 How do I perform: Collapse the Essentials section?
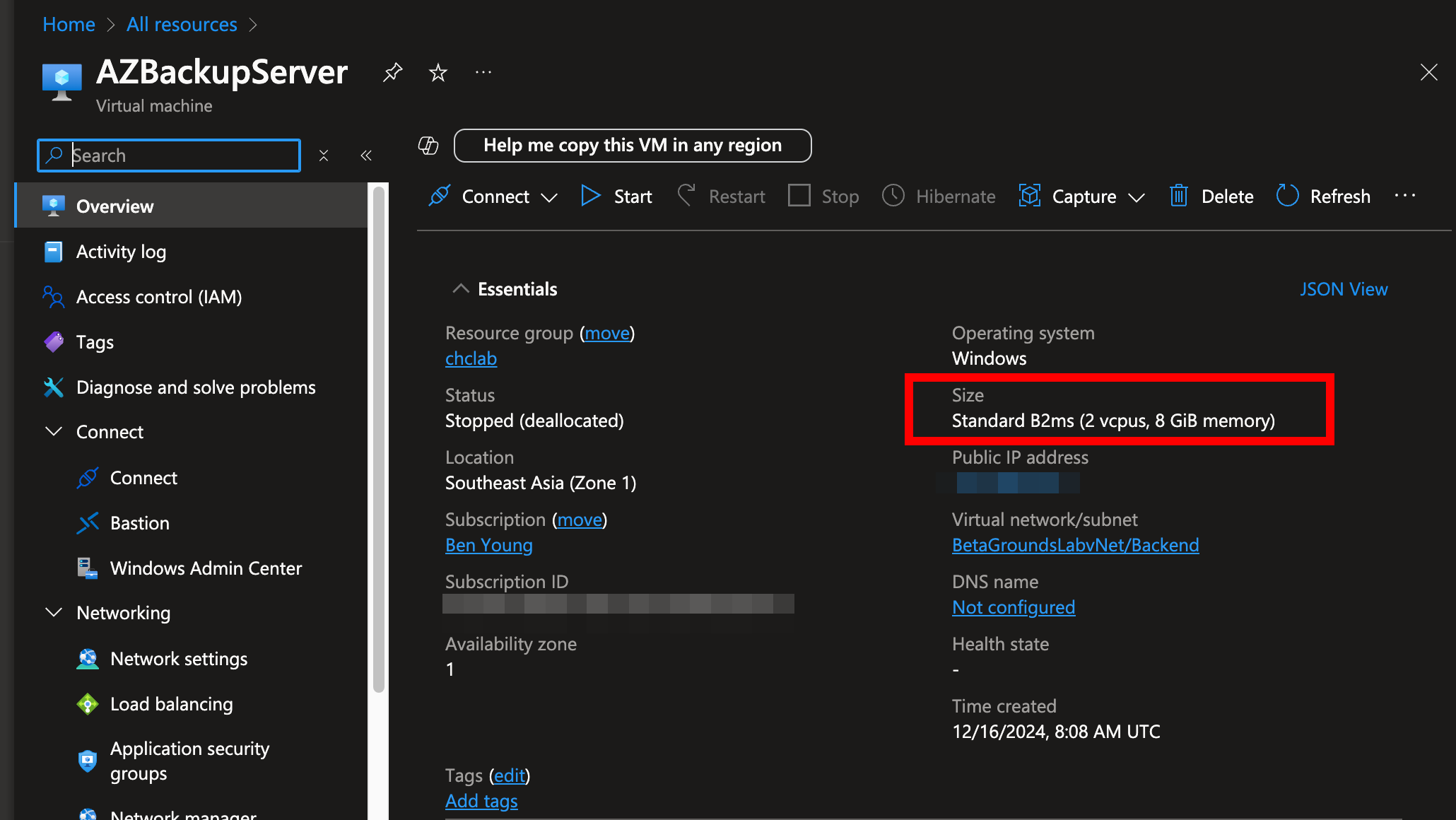(x=461, y=288)
